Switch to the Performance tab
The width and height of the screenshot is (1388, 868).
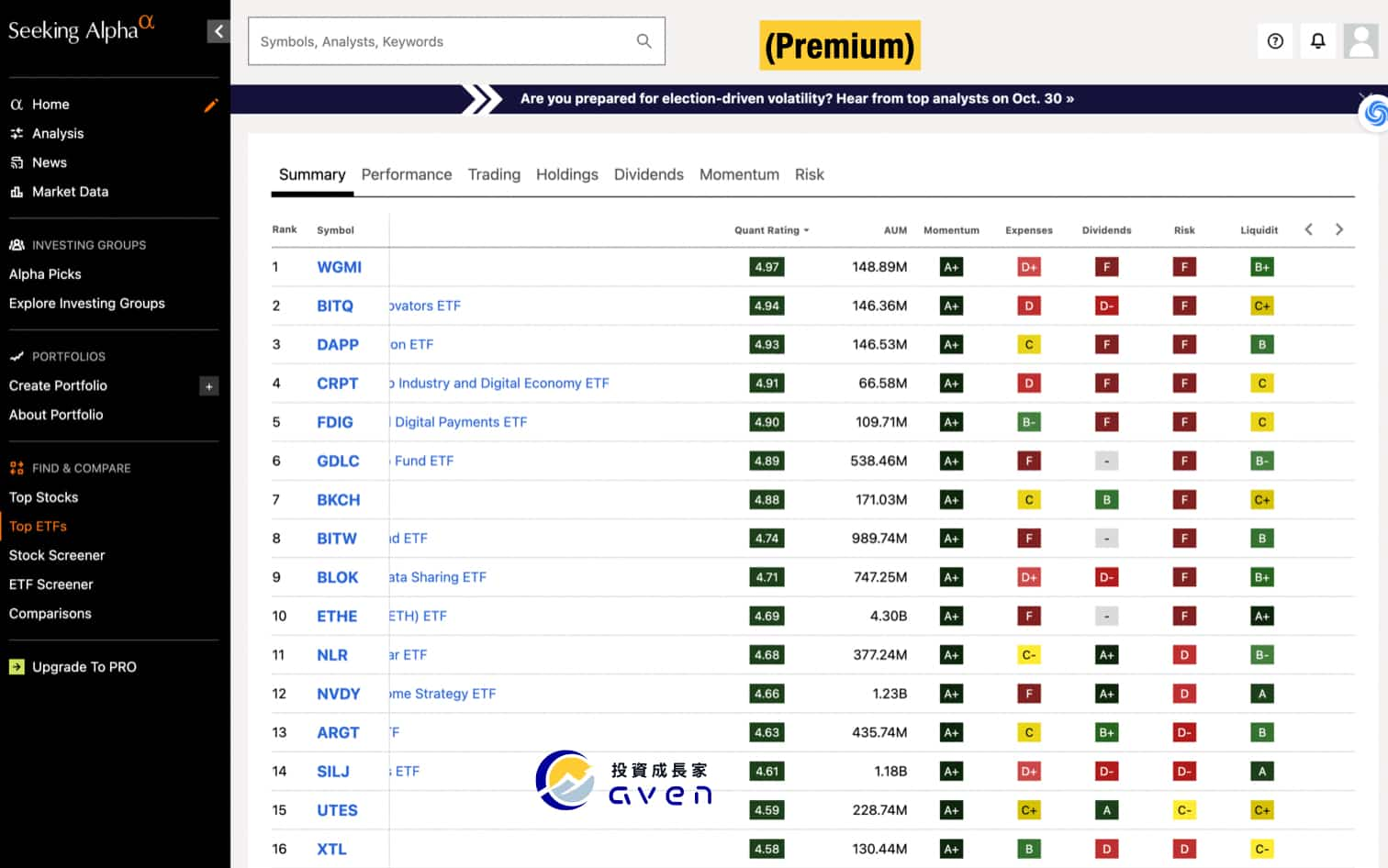tap(407, 174)
